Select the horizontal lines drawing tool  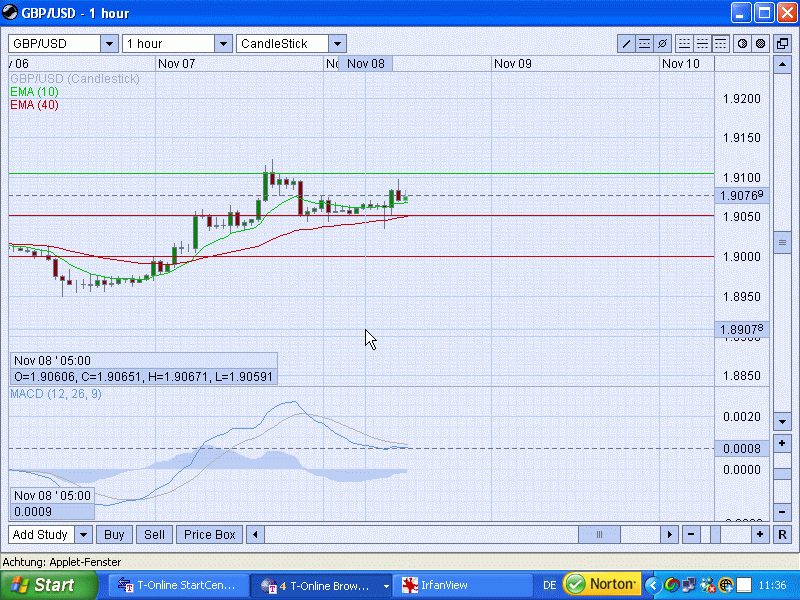click(x=644, y=44)
